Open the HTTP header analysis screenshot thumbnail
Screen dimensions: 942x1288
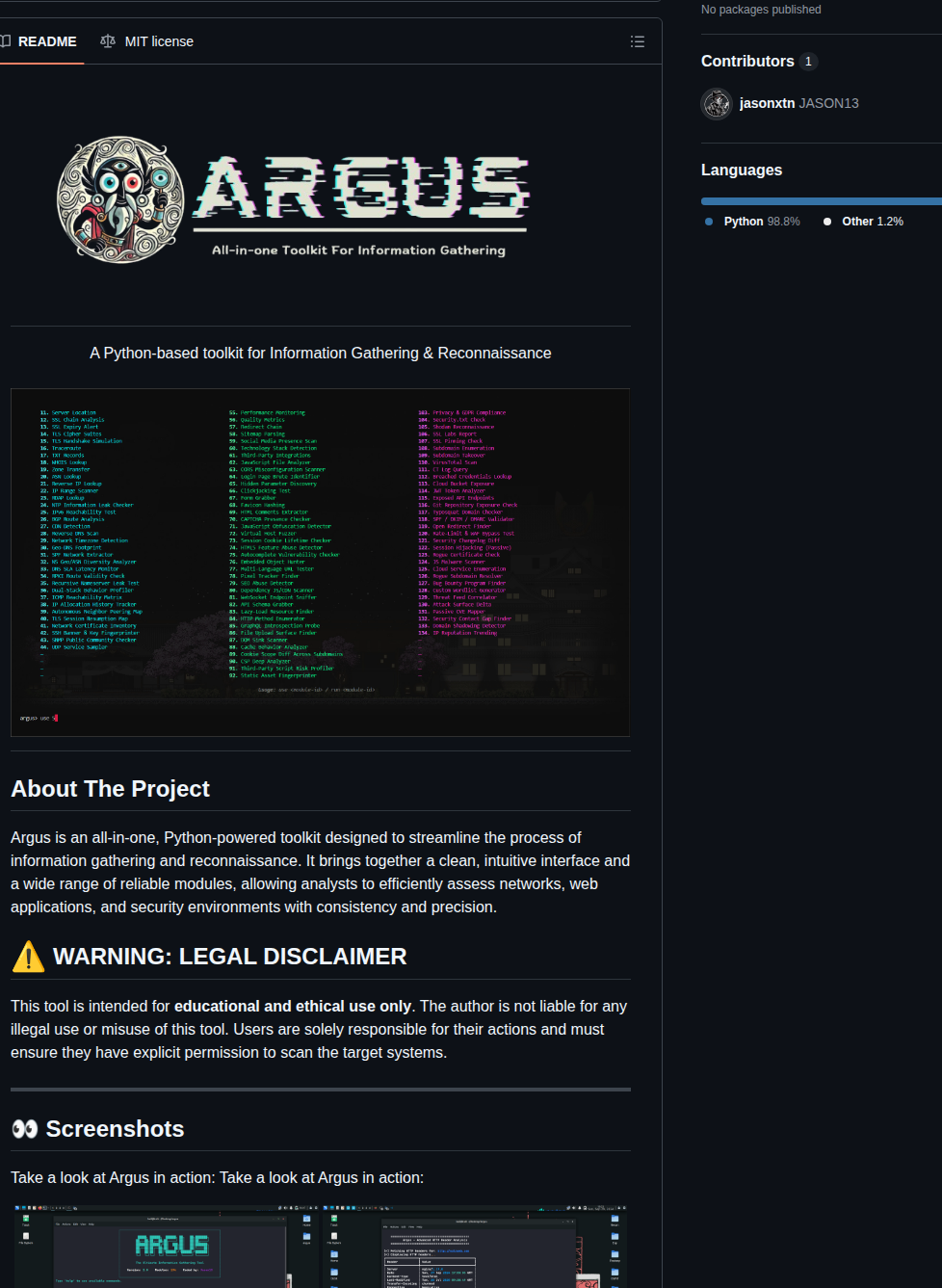pyautogui.click(x=476, y=1246)
